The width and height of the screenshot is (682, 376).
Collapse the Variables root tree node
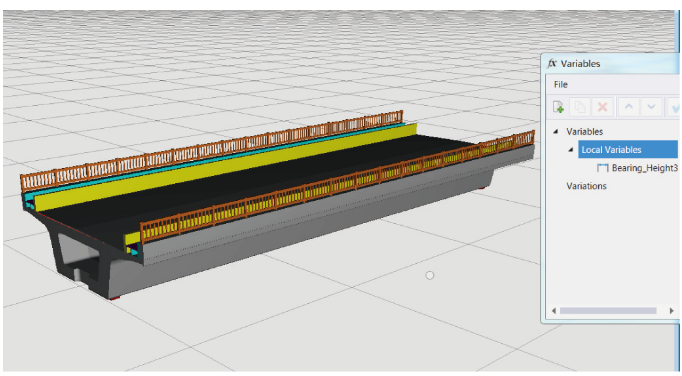pyautogui.click(x=555, y=131)
